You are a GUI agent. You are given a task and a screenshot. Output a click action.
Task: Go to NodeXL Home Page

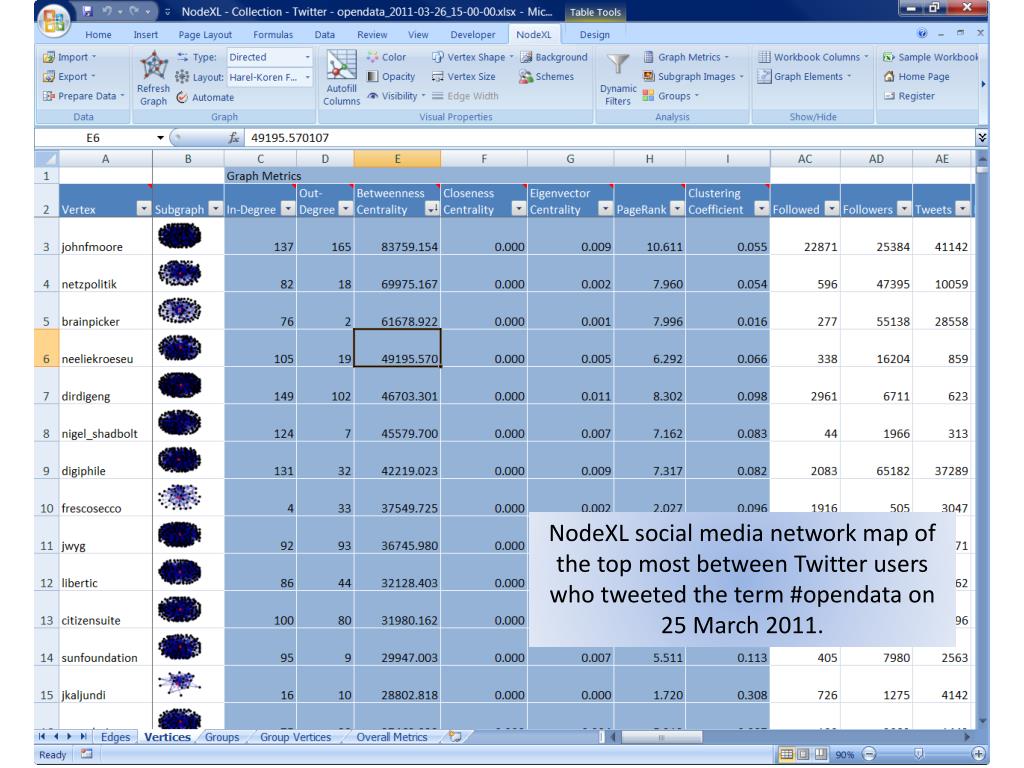pos(917,76)
